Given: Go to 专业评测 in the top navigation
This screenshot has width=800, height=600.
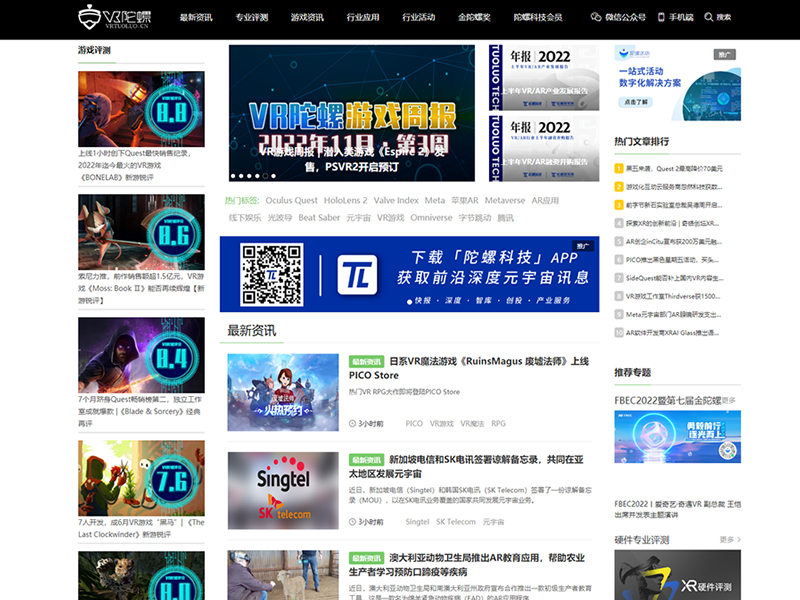Looking at the screenshot, I should tap(252, 17).
